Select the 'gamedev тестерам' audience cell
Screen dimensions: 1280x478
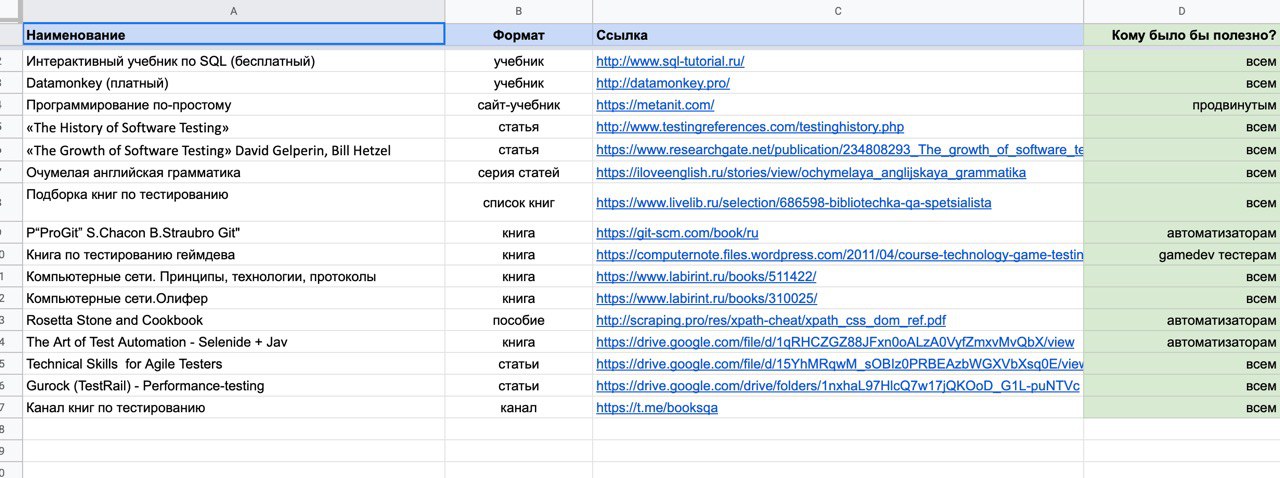[x=1182, y=255]
